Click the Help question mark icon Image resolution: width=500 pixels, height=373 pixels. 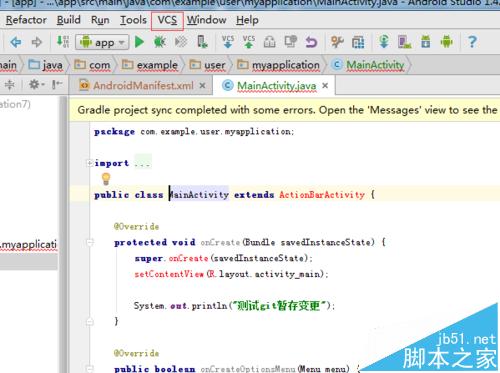click(x=472, y=42)
